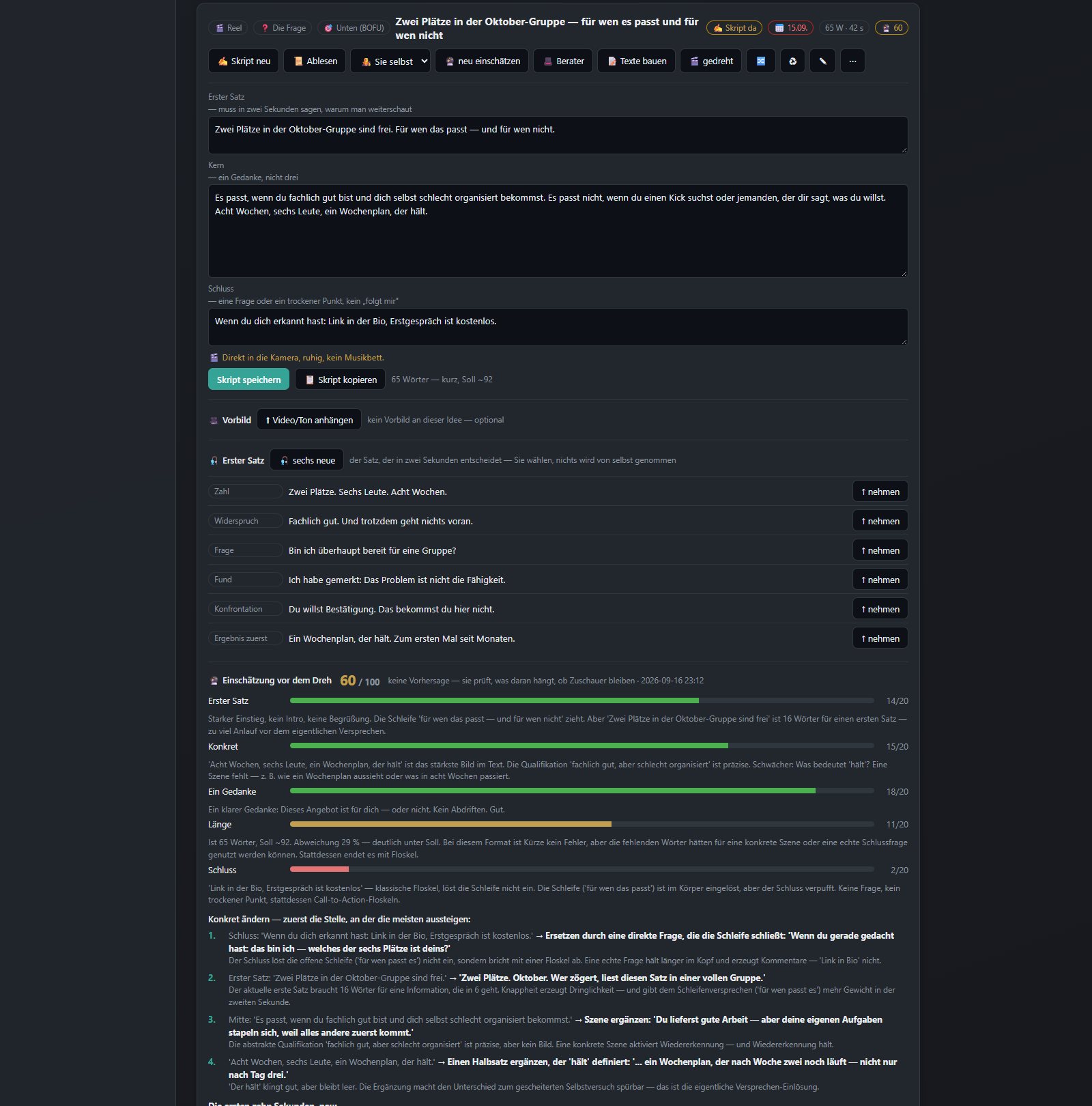Click Skript kopieren button
The image size is (1092, 1106).
point(340,380)
